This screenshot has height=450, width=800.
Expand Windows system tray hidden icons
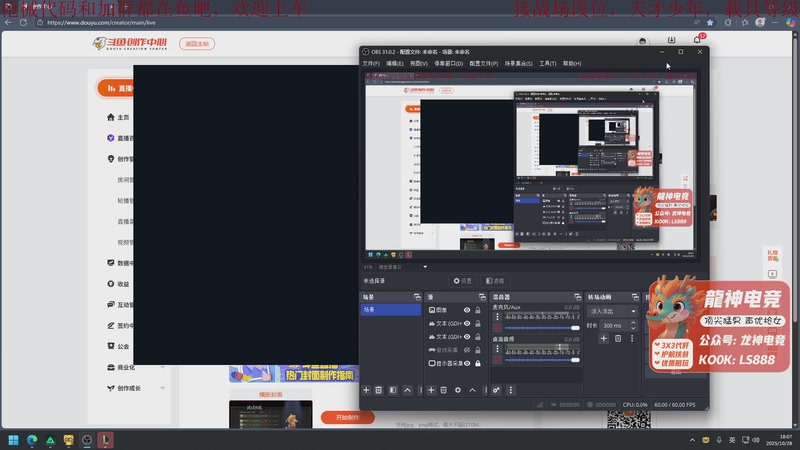[692, 440]
